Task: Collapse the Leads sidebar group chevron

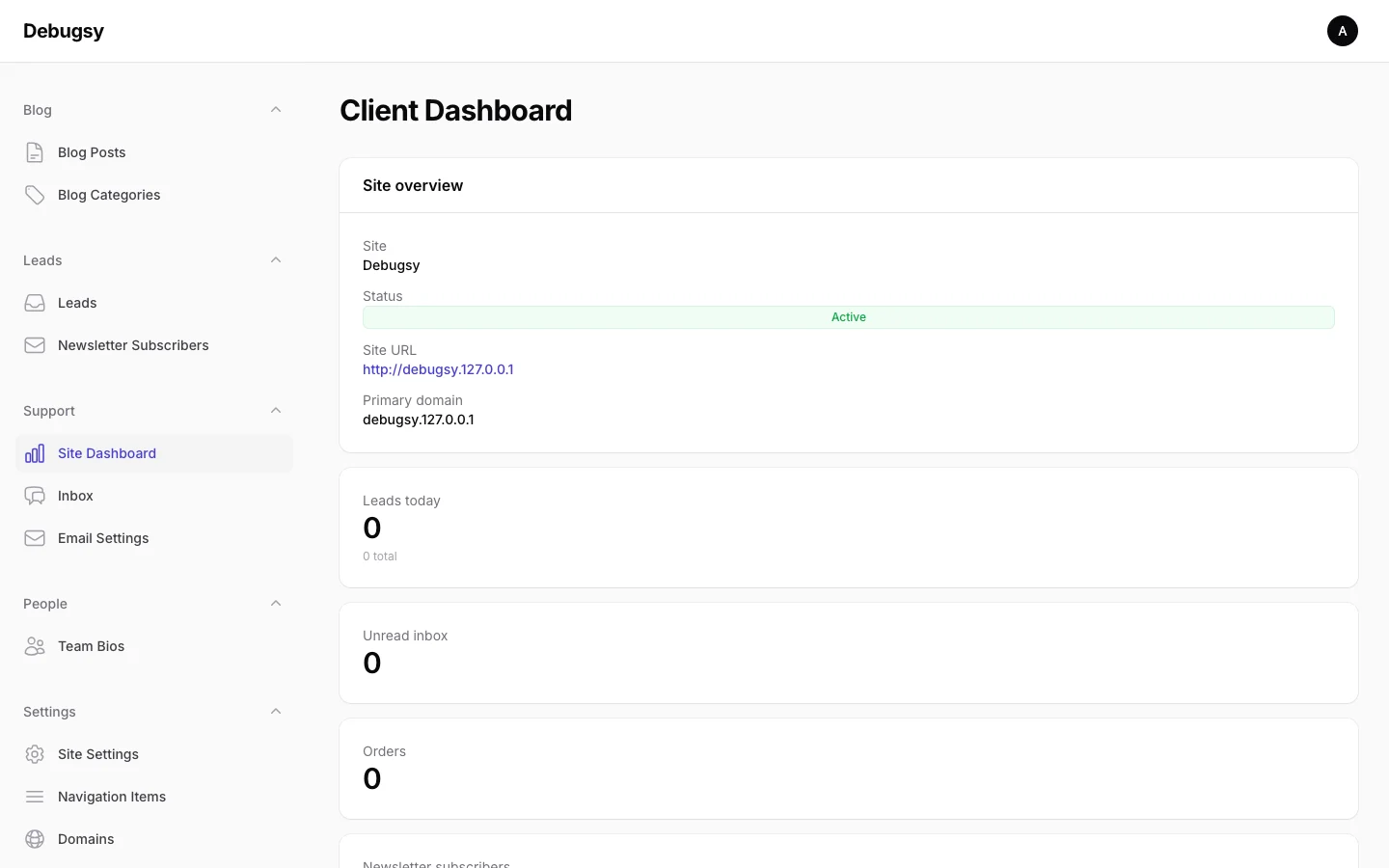Action: tap(276, 260)
